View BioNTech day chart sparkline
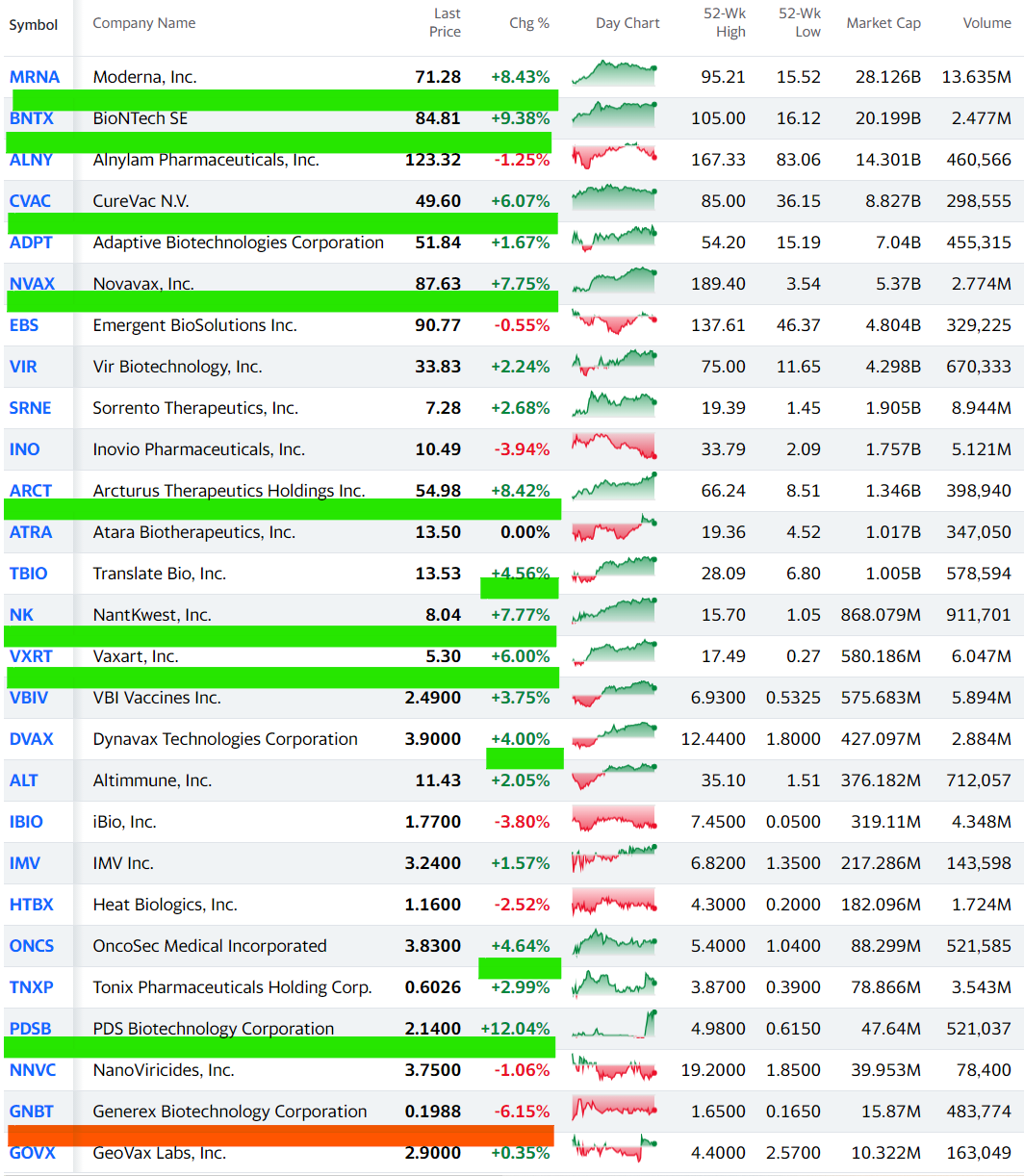1024x1176 pixels. 615,115
